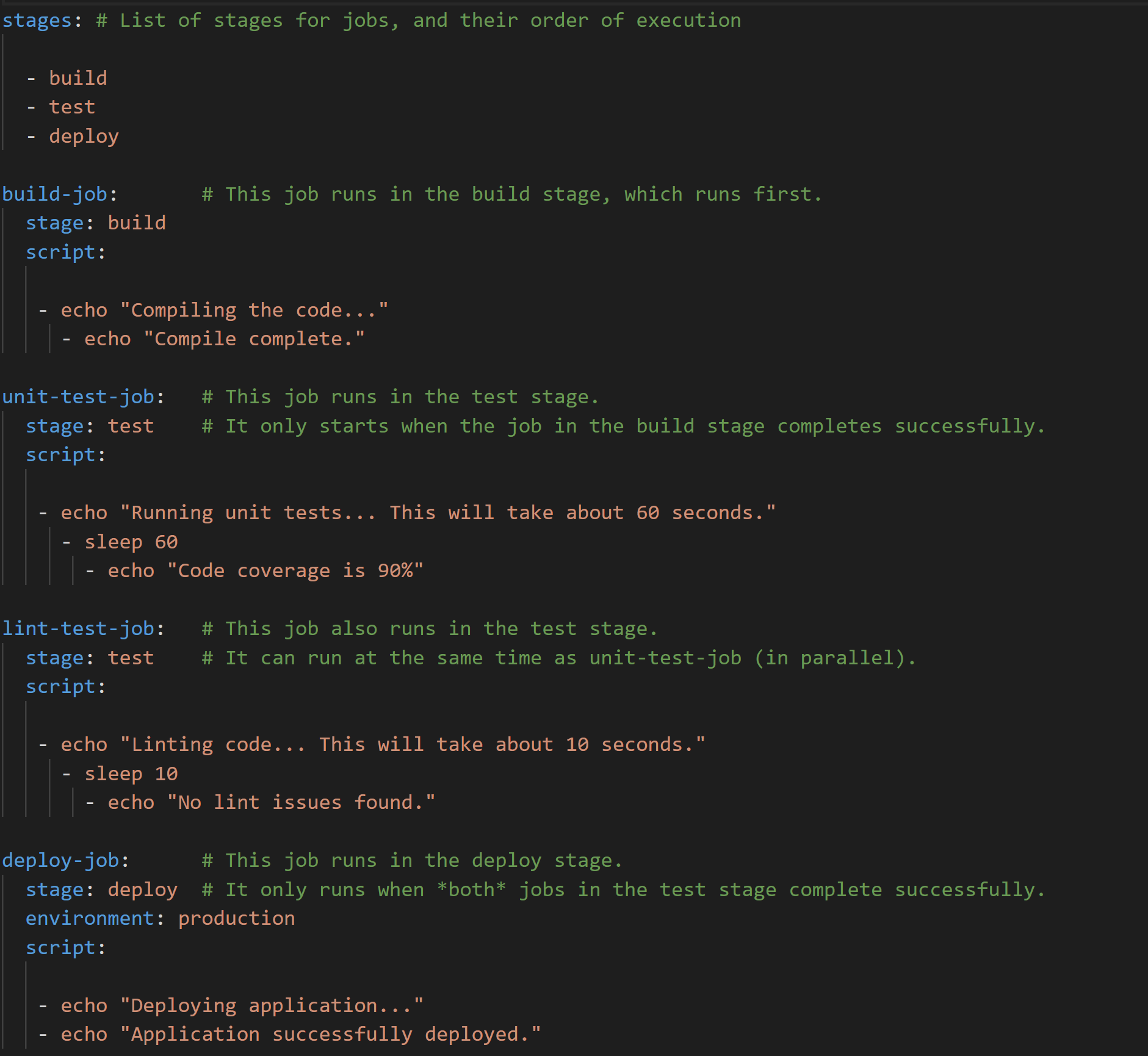Click the "Compile complete." echo string
The width and height of the screenshot is (1148, 1056).
pyautogui.click(x=254, y=339)
